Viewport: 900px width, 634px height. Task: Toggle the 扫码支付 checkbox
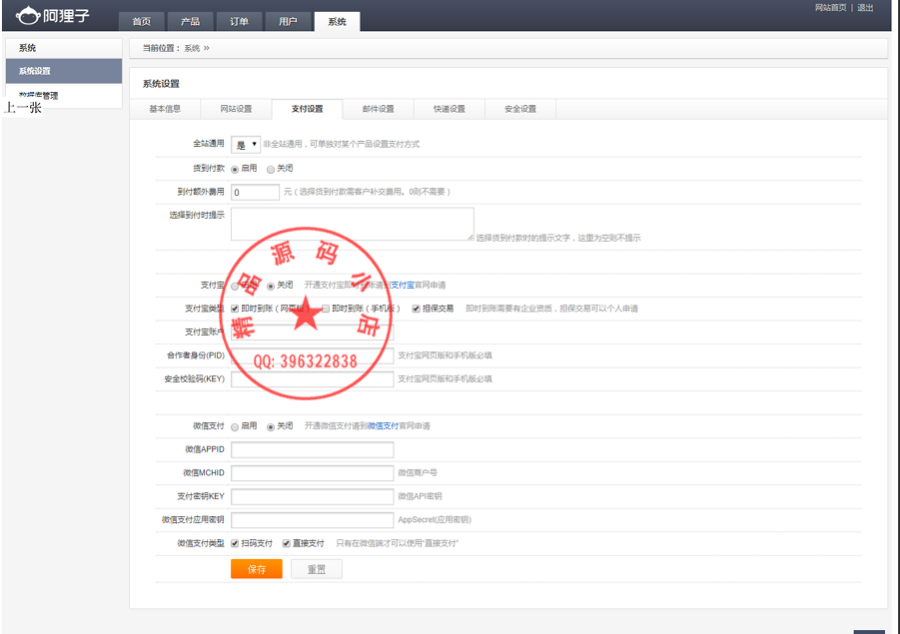tap(233, 542)
